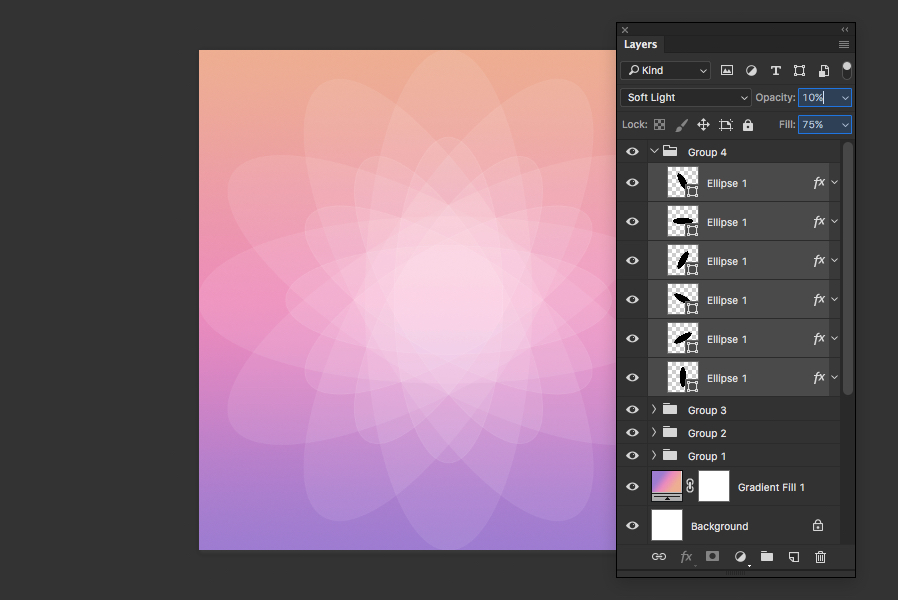898x600 pixels.
Task: Click the Fill label
Action: coord(787,124)
